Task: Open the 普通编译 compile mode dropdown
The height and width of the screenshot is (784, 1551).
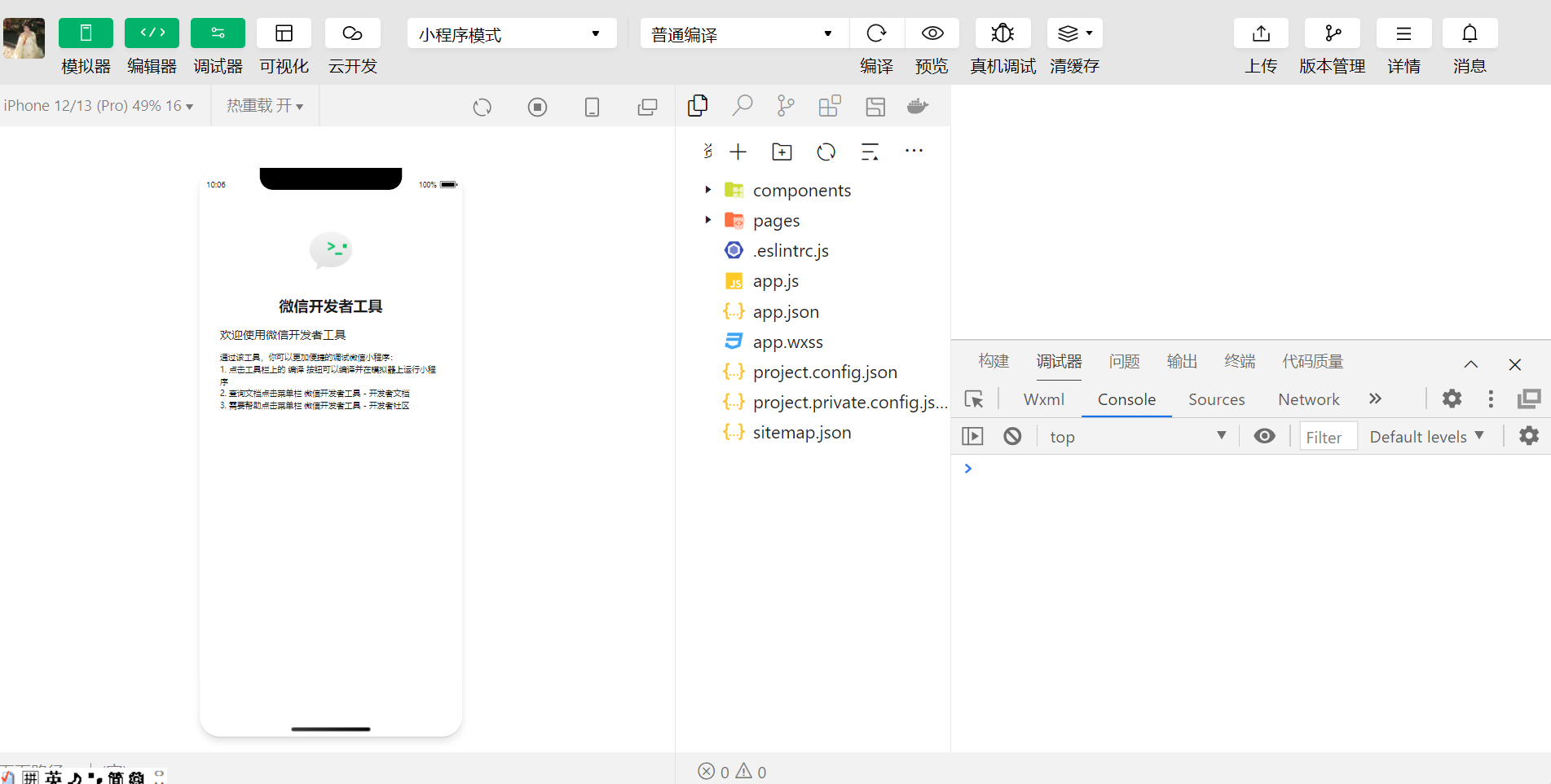Action: [743, 33]
